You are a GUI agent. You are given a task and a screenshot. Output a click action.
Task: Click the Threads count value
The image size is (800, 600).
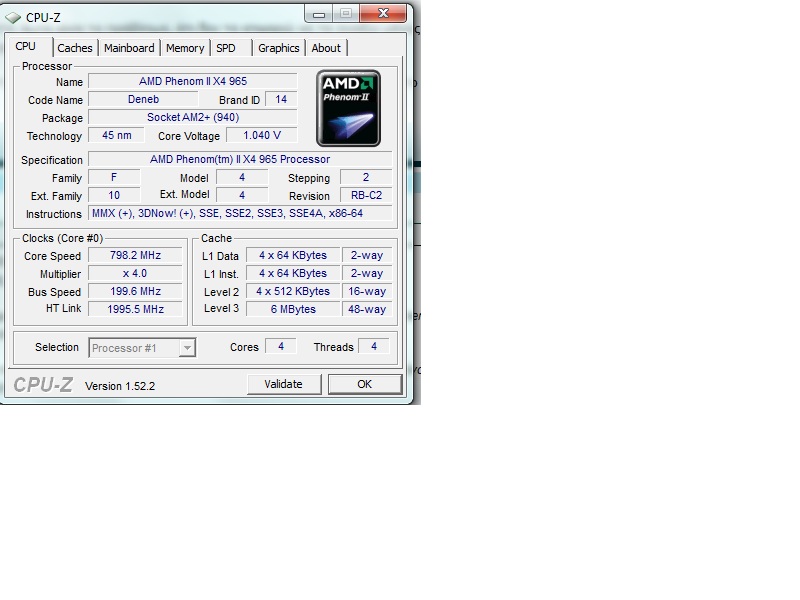point(374,346)
